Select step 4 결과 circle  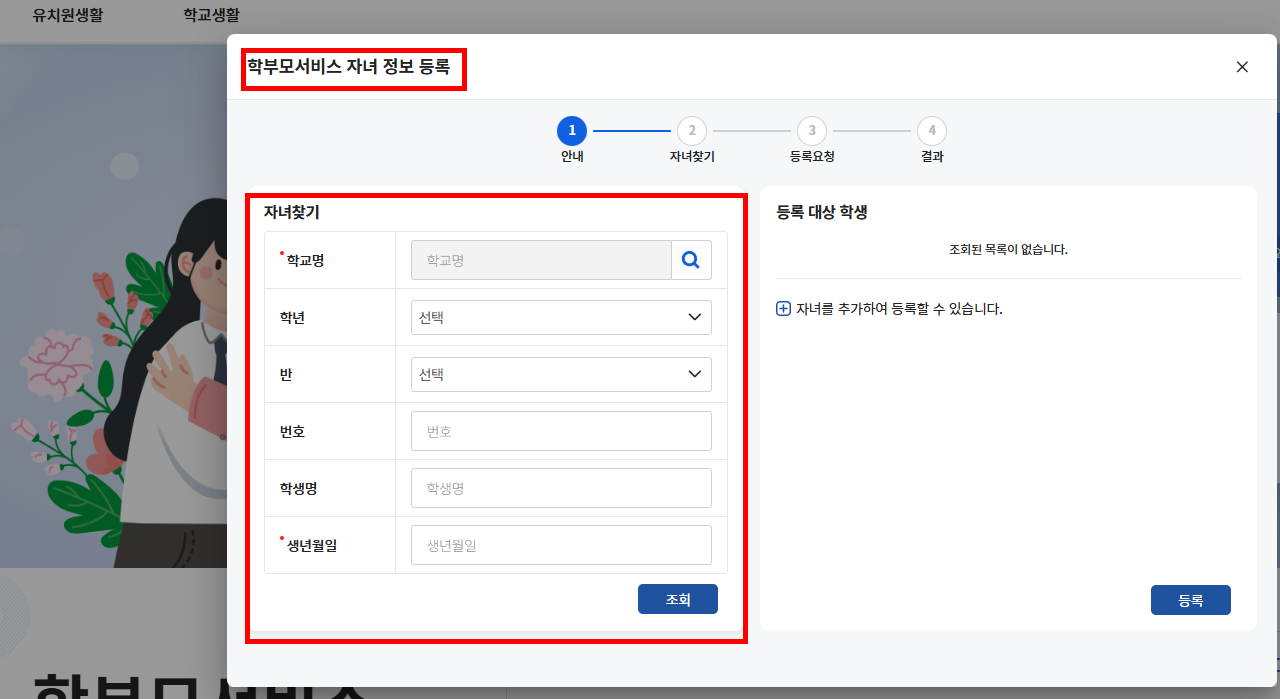click(x=932, y=131)
